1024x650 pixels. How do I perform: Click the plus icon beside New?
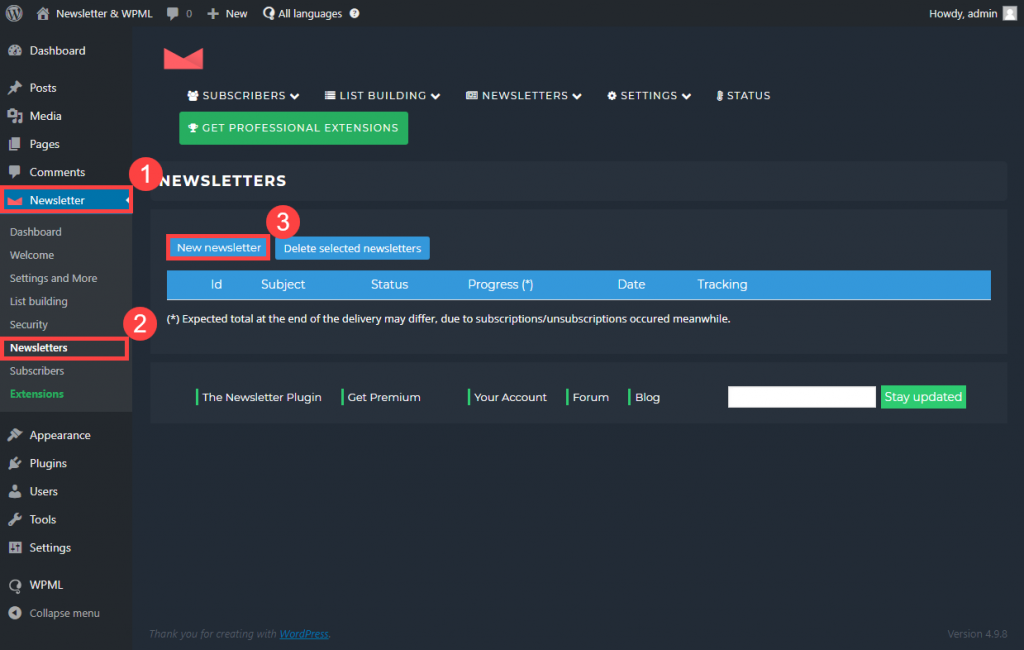click(x=213, y=13)
